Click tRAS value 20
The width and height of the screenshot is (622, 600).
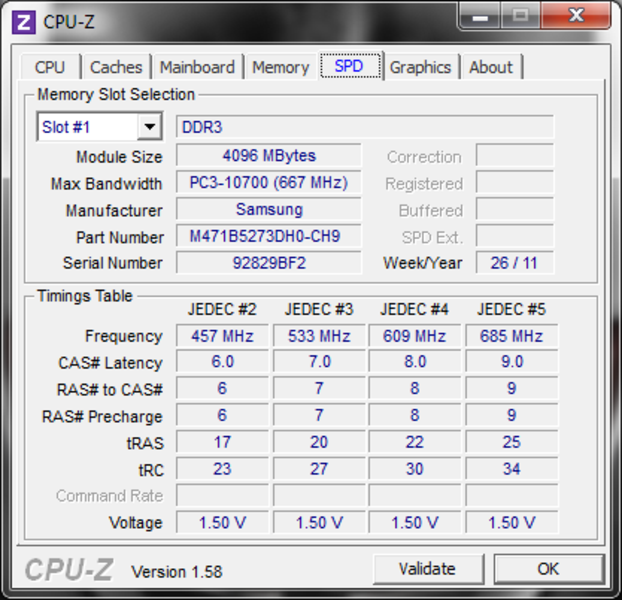click(319, 442)
